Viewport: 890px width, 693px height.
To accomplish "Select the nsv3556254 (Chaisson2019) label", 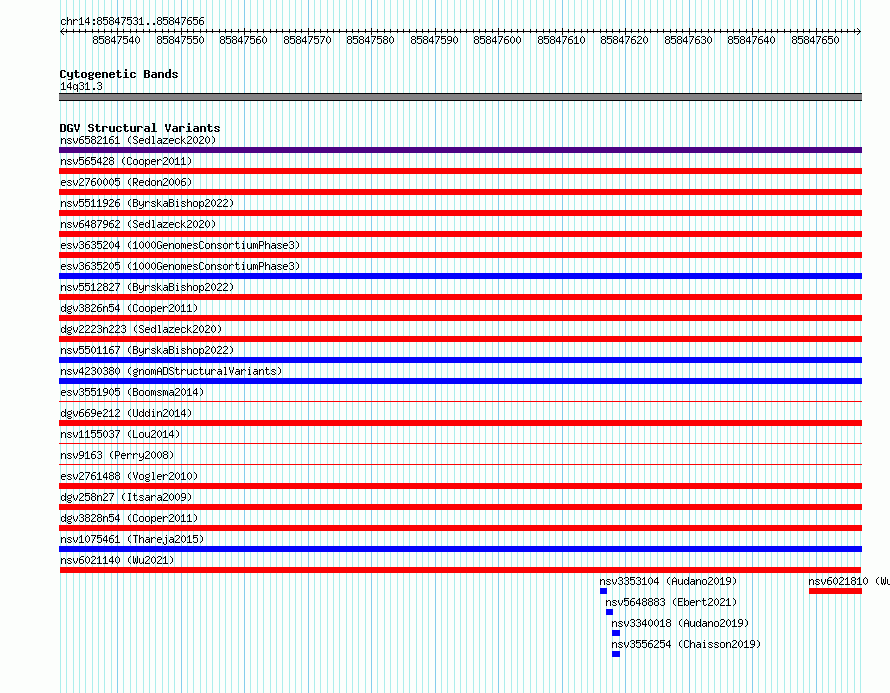I will coord(686,644).
